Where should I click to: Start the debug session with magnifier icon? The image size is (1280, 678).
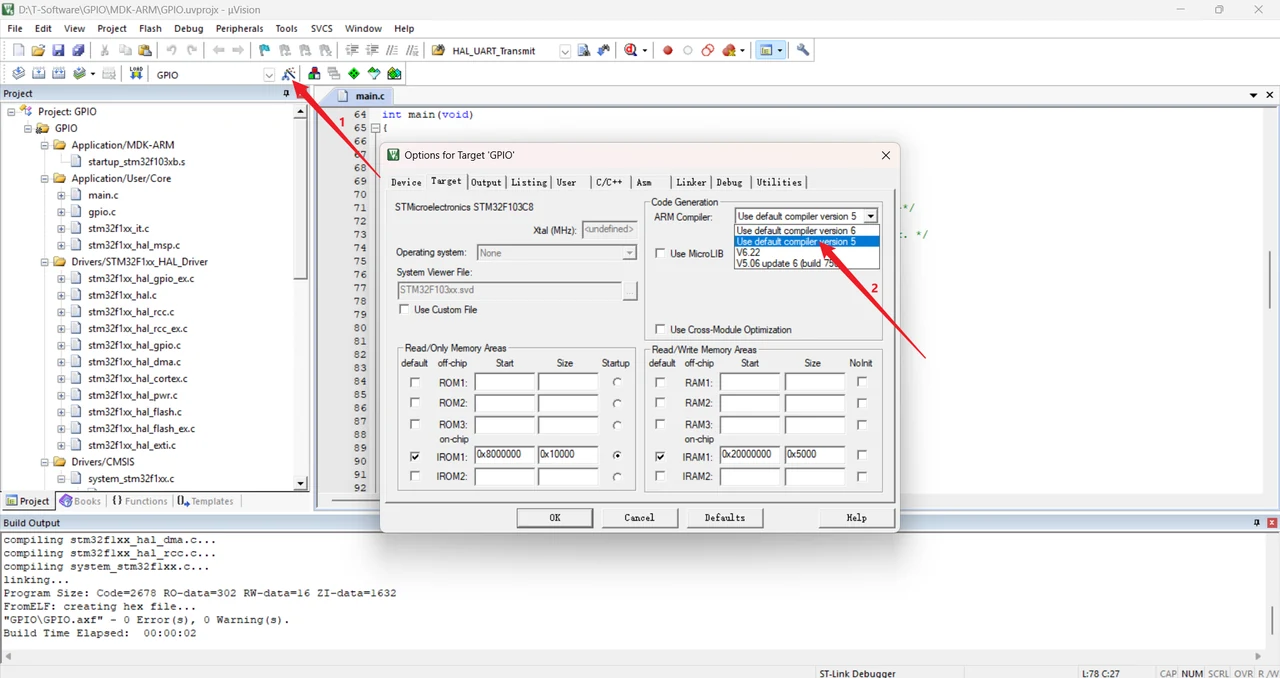coord(632,50)
